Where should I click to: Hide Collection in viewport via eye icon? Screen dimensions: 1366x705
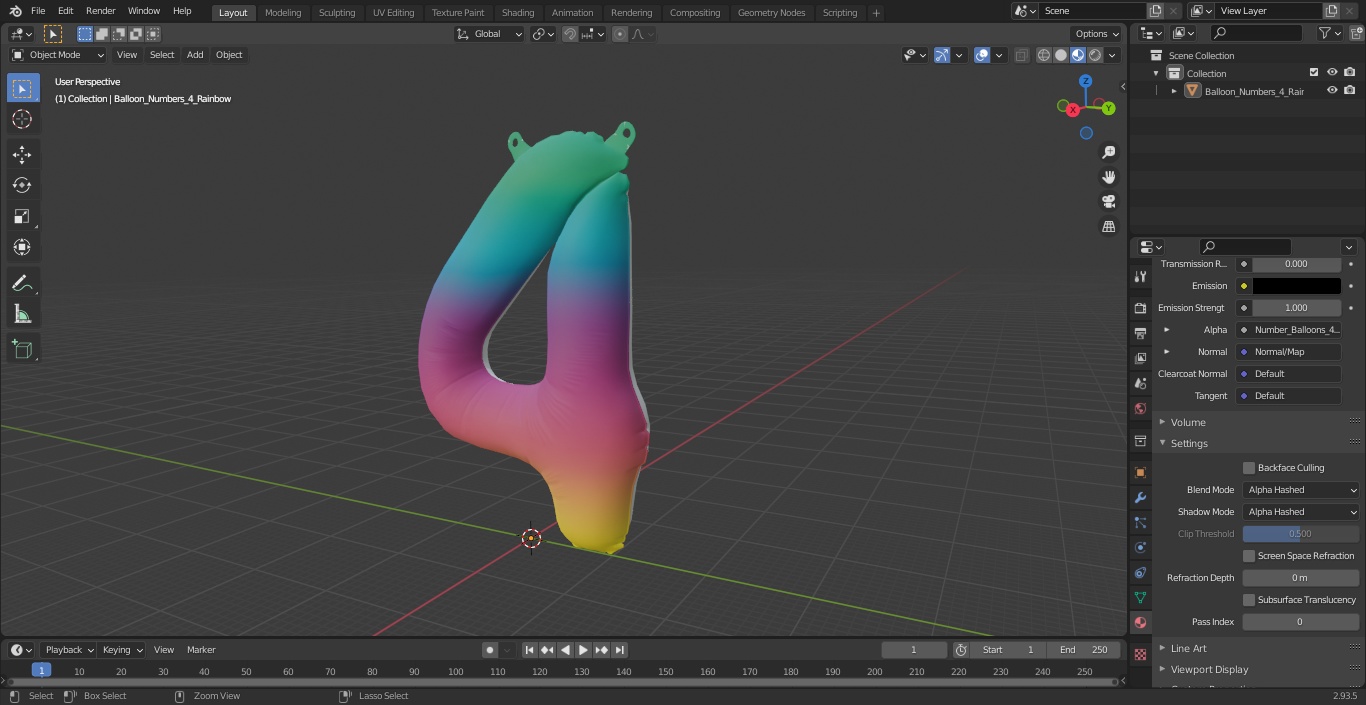[1332, 73]
